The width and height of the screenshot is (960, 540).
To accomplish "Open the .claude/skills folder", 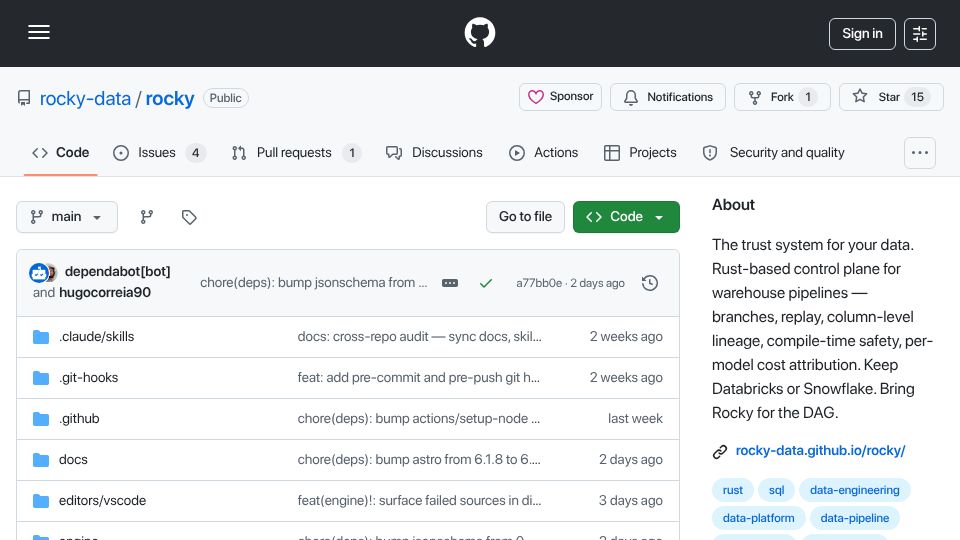I will pos(96,336).
